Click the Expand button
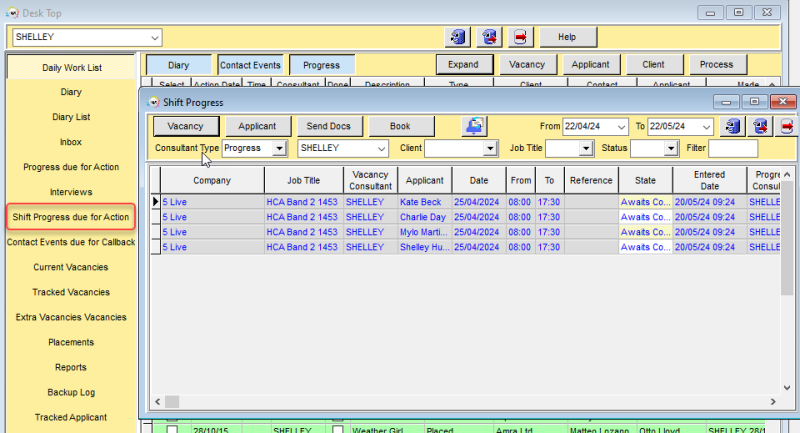 click(464, 65)
